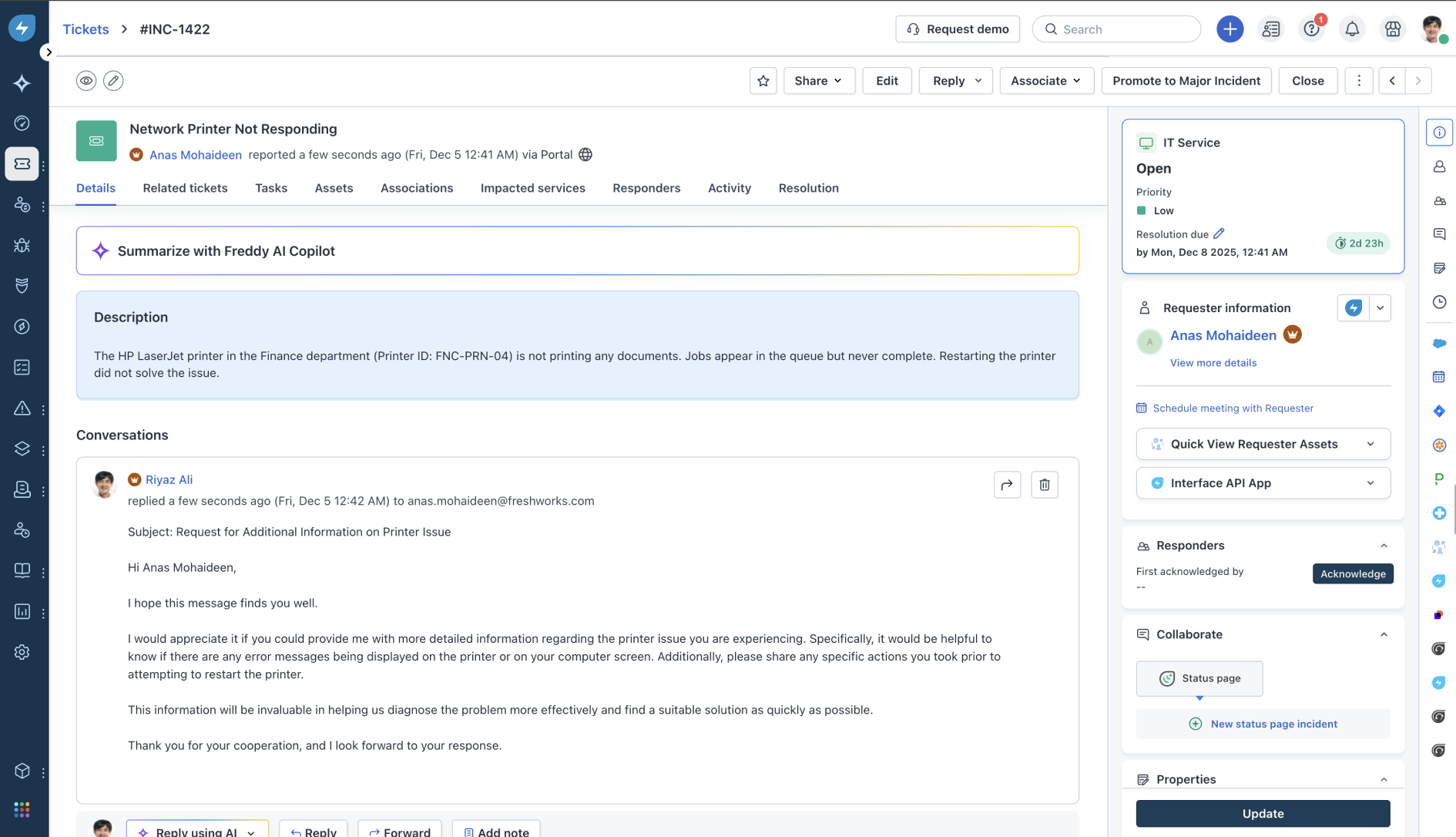Expand the Interface API App section
Image resolution: width=1456 pixels, height=837 pixels.
[x=1263, y=483]
